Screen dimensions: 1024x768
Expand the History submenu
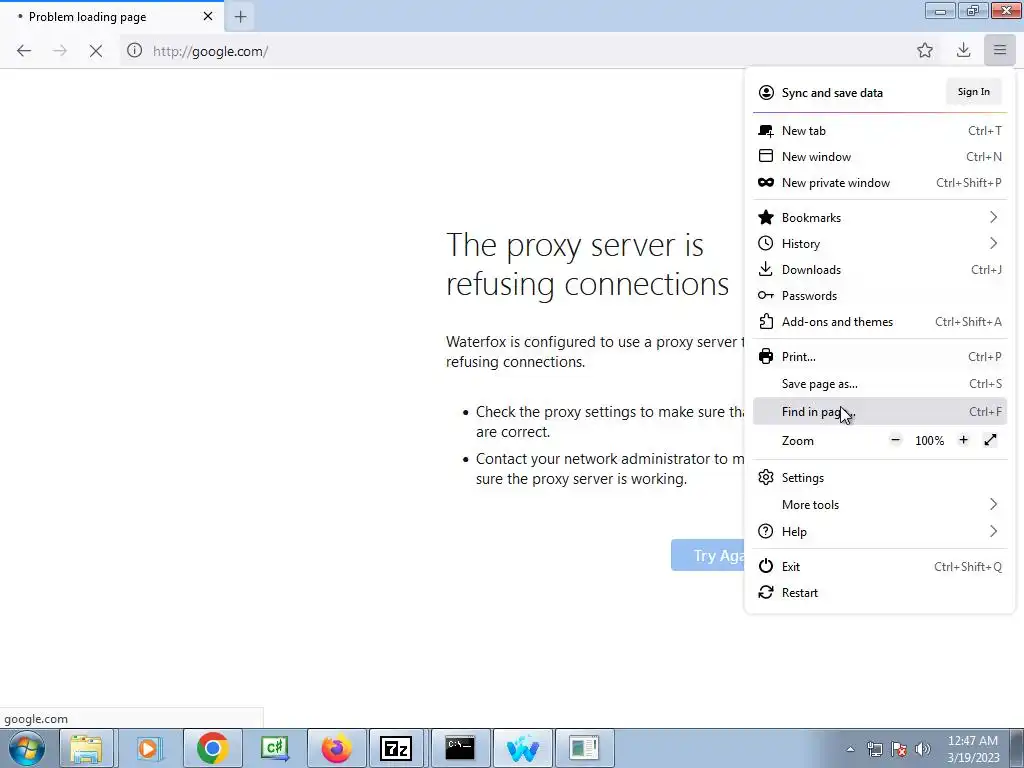880,244
